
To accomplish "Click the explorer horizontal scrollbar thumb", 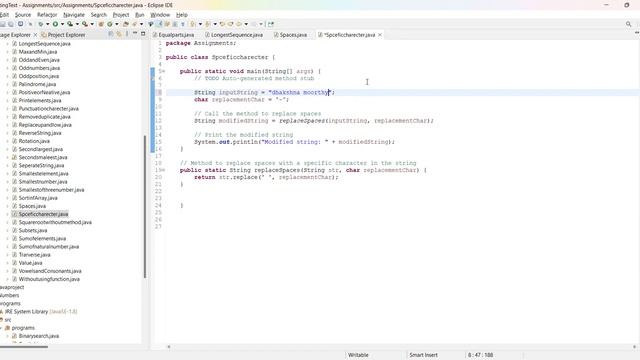I will tap(24, 347).
